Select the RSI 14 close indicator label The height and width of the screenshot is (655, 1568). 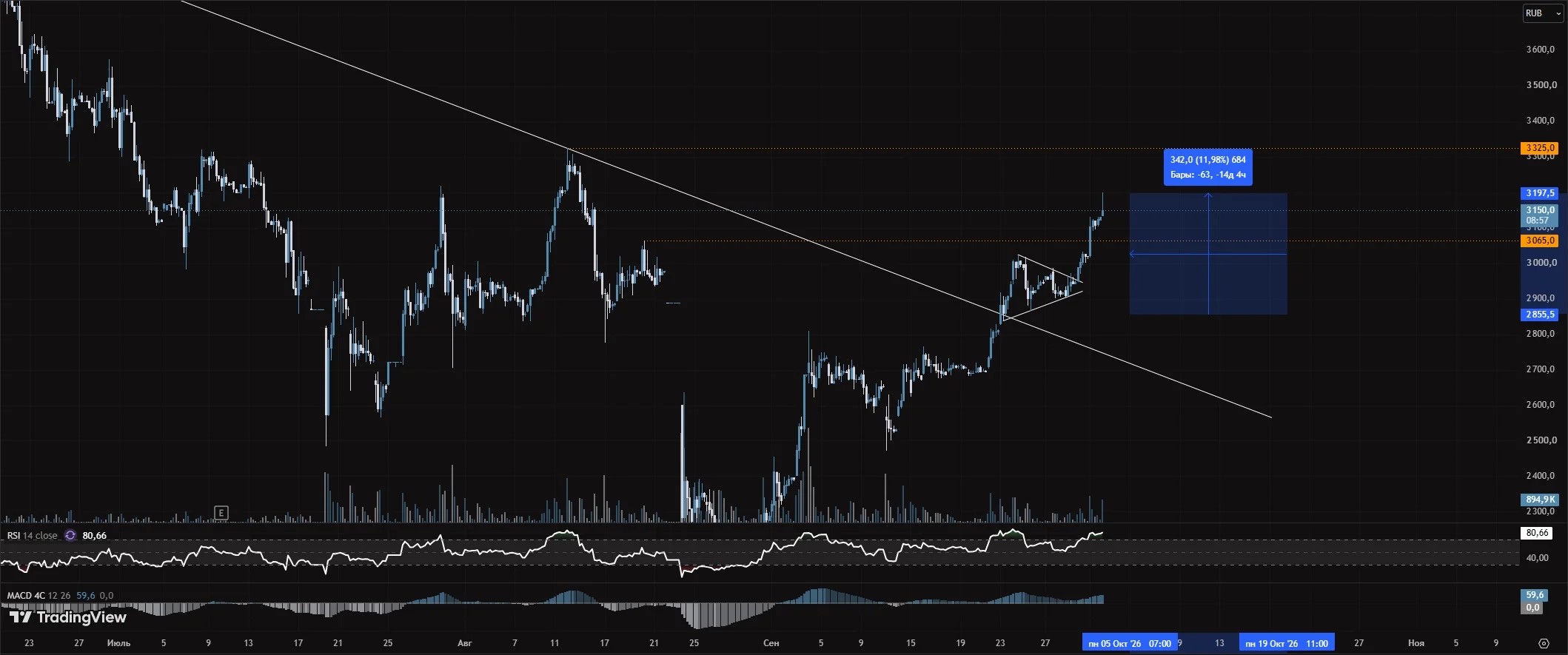[x=33, y=535]
